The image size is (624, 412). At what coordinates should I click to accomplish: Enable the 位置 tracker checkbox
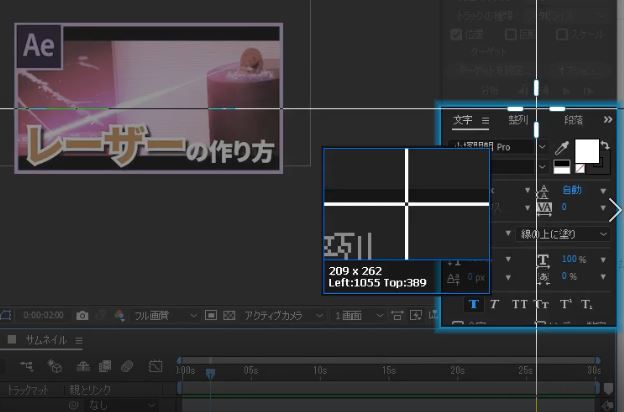coord(456,35)
